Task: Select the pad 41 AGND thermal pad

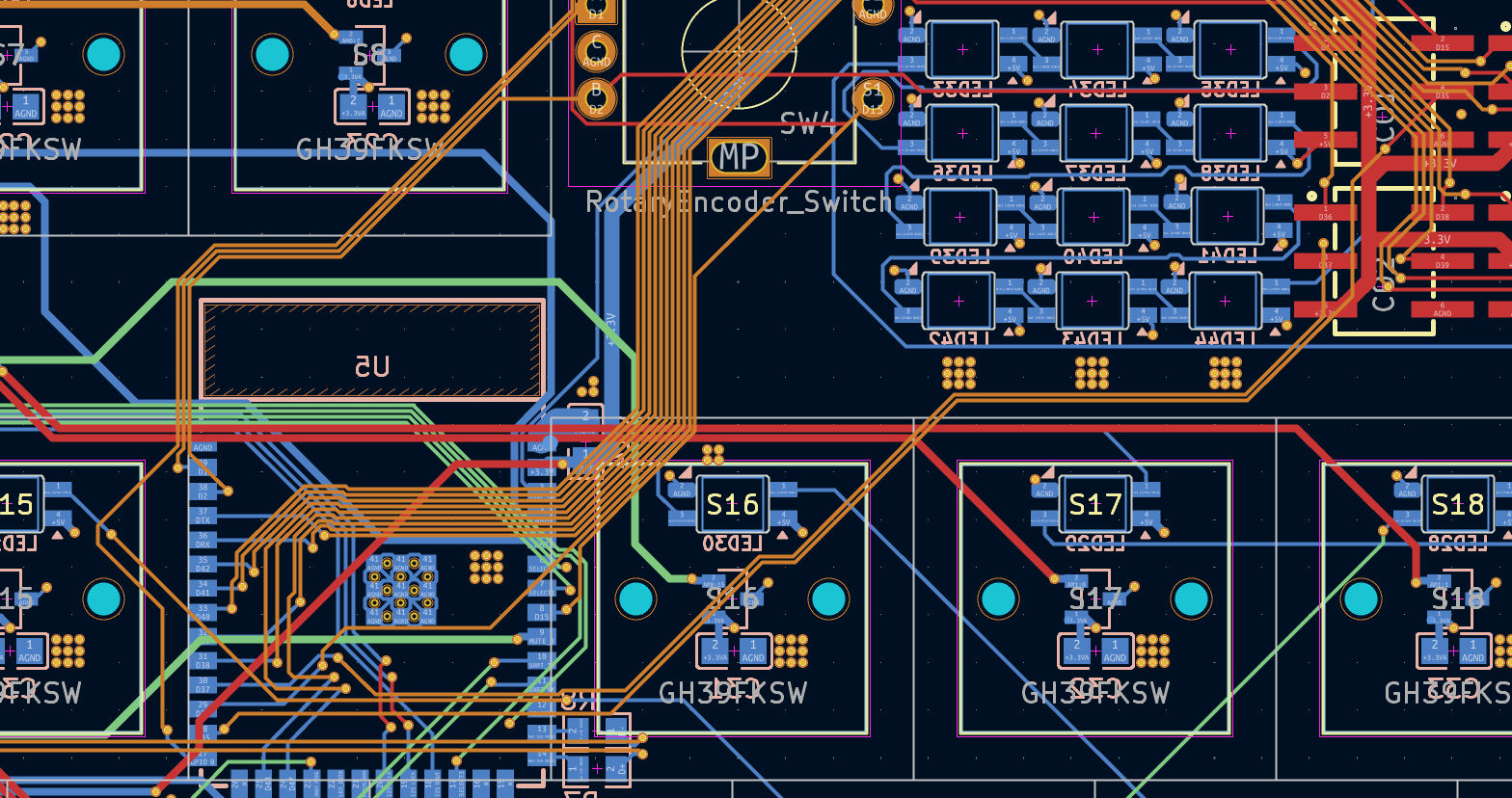Action: 400,588
